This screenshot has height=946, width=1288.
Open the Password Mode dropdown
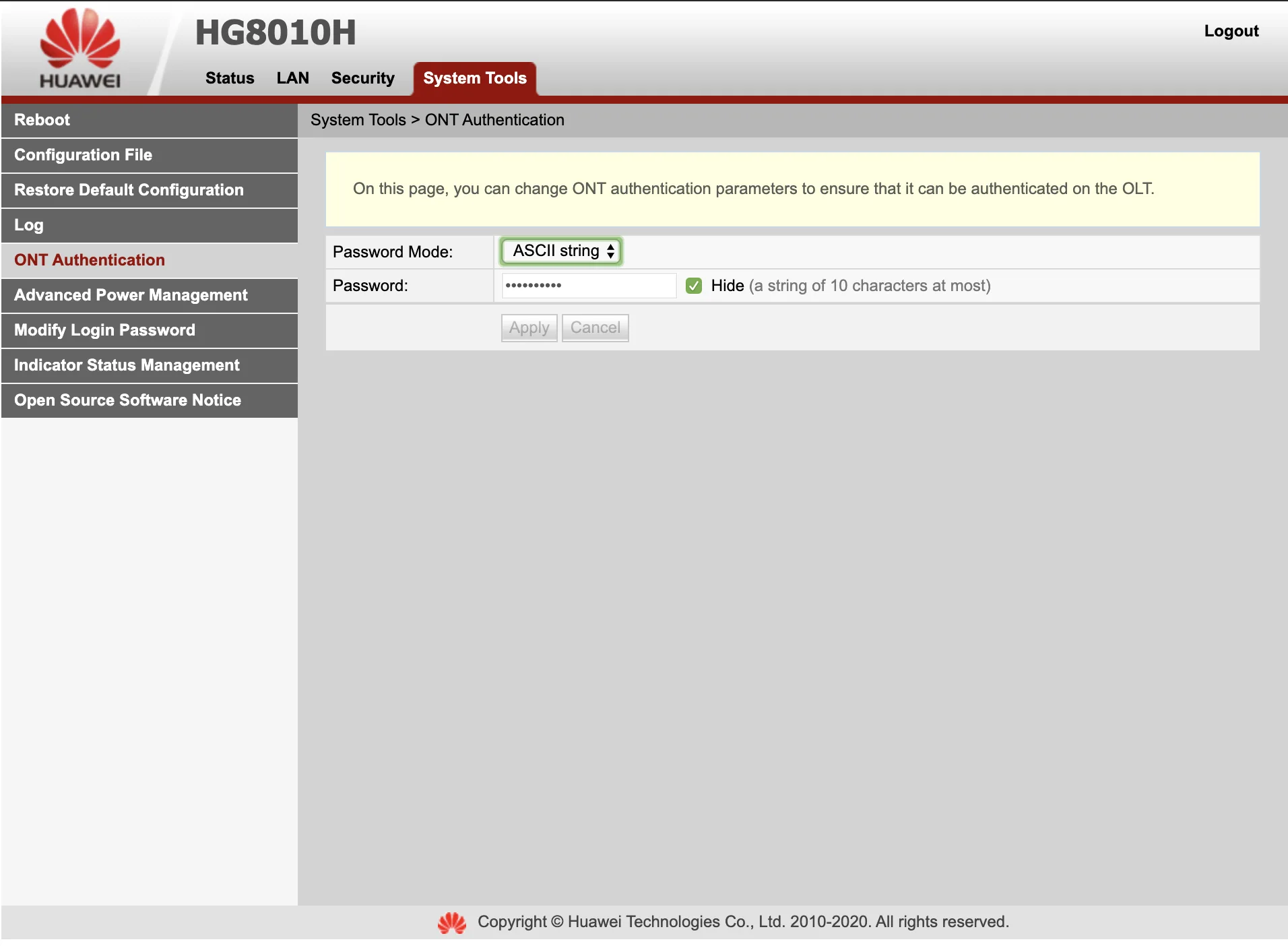tap(561, 251)
